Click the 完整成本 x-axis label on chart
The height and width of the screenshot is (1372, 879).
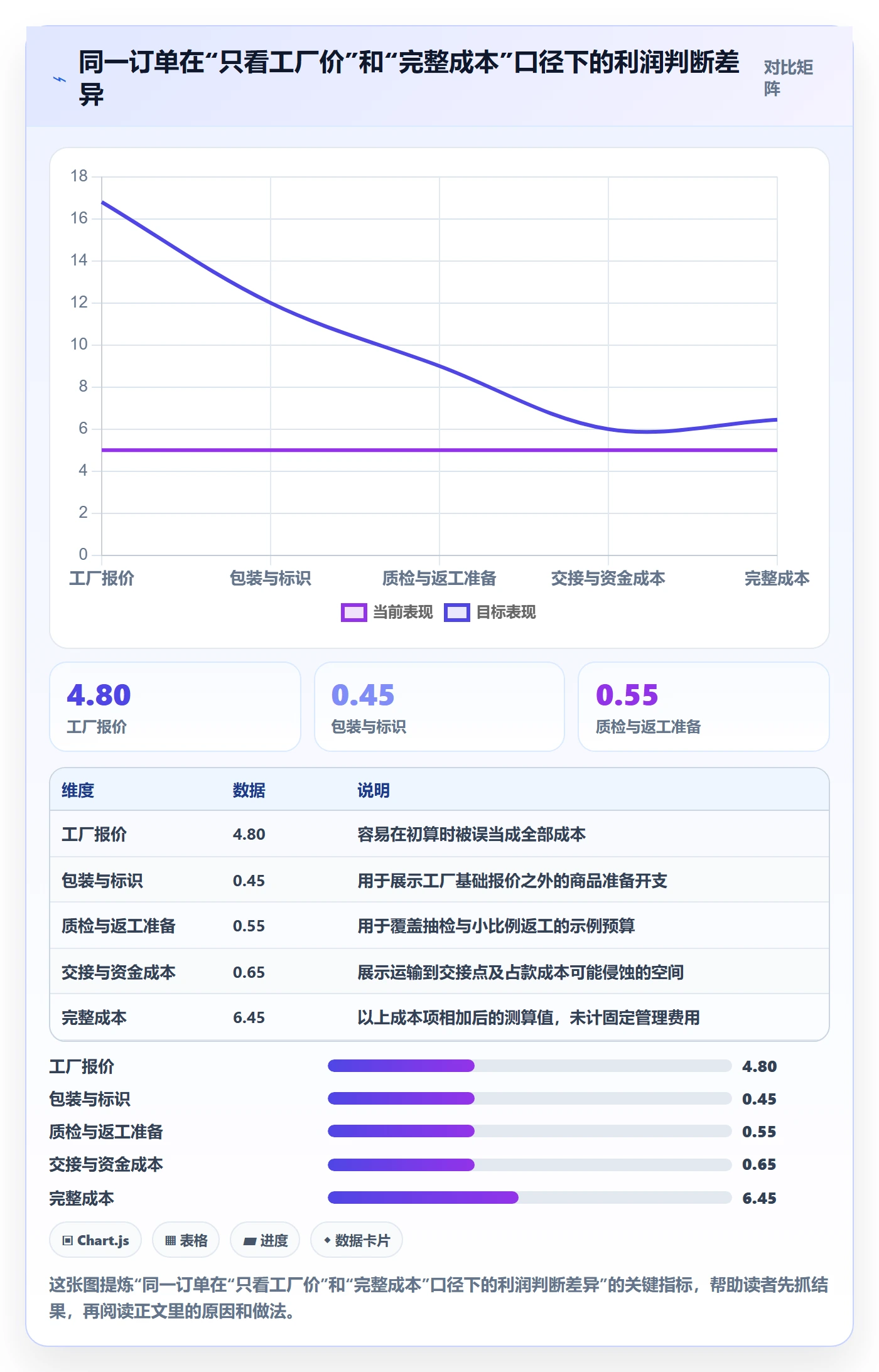point(777,578)
